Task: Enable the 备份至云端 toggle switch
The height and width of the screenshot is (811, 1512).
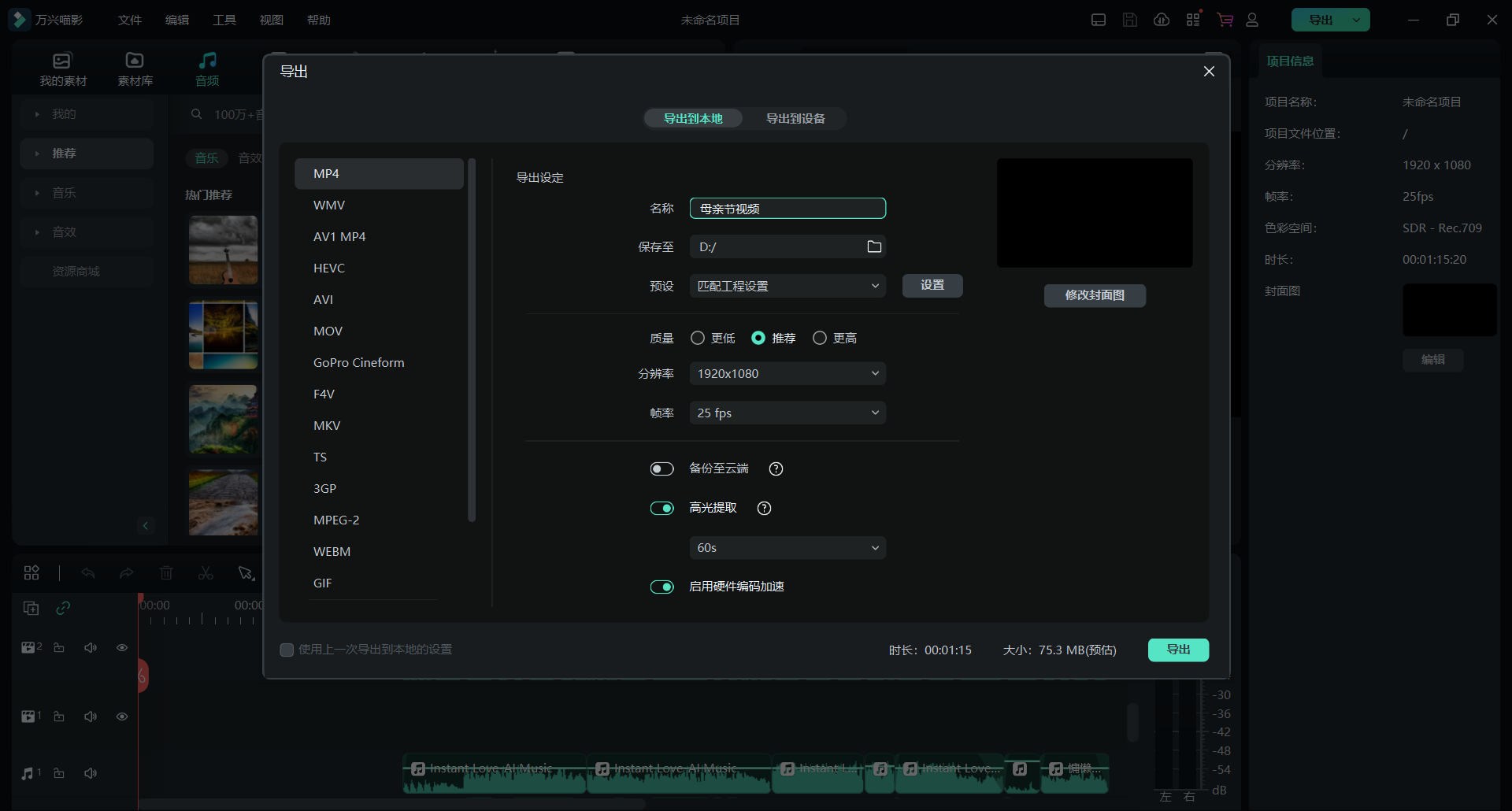Action: pyautogui.click(x=661, y=469)
